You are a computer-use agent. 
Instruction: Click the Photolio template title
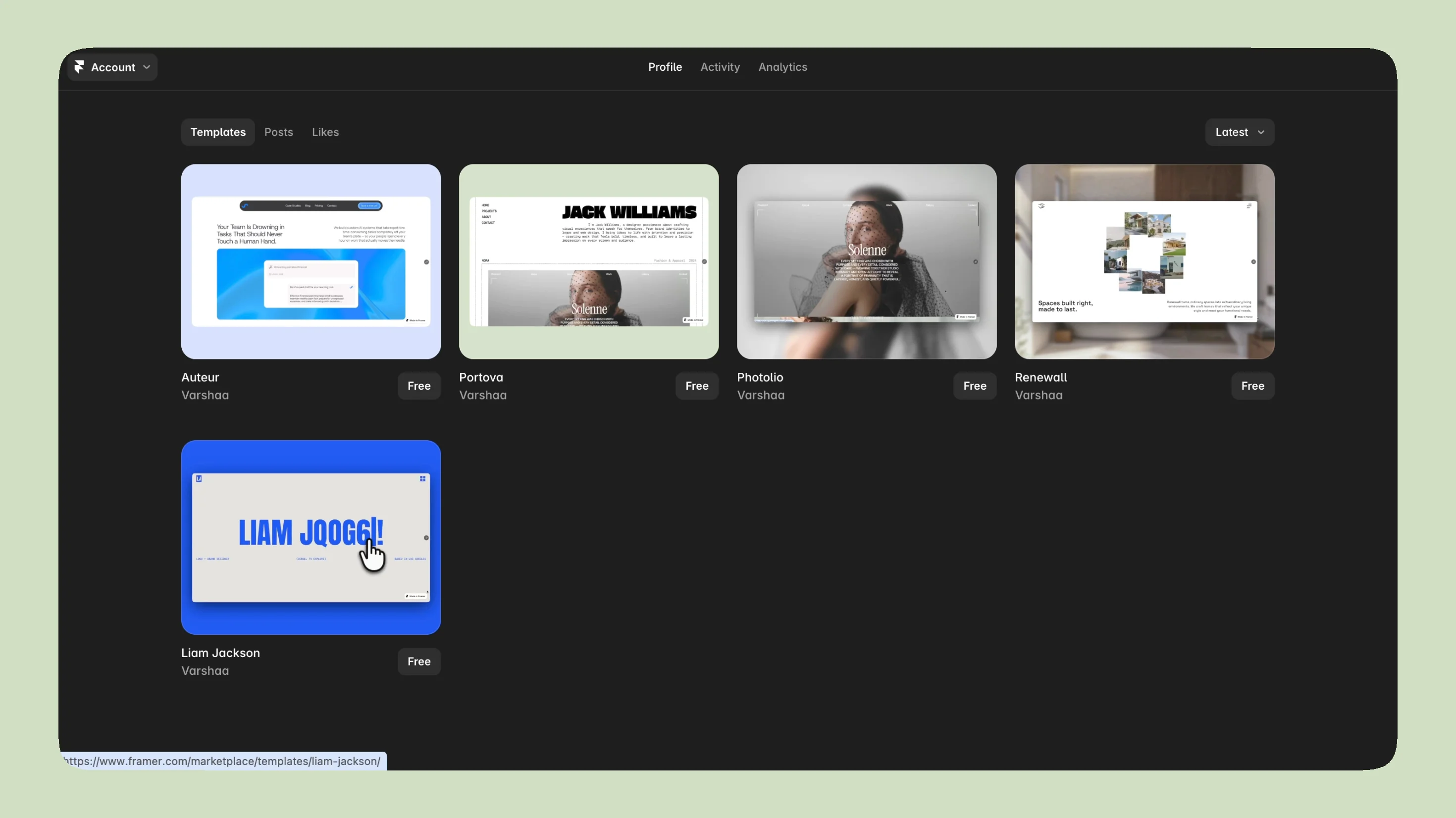(760, 377)
